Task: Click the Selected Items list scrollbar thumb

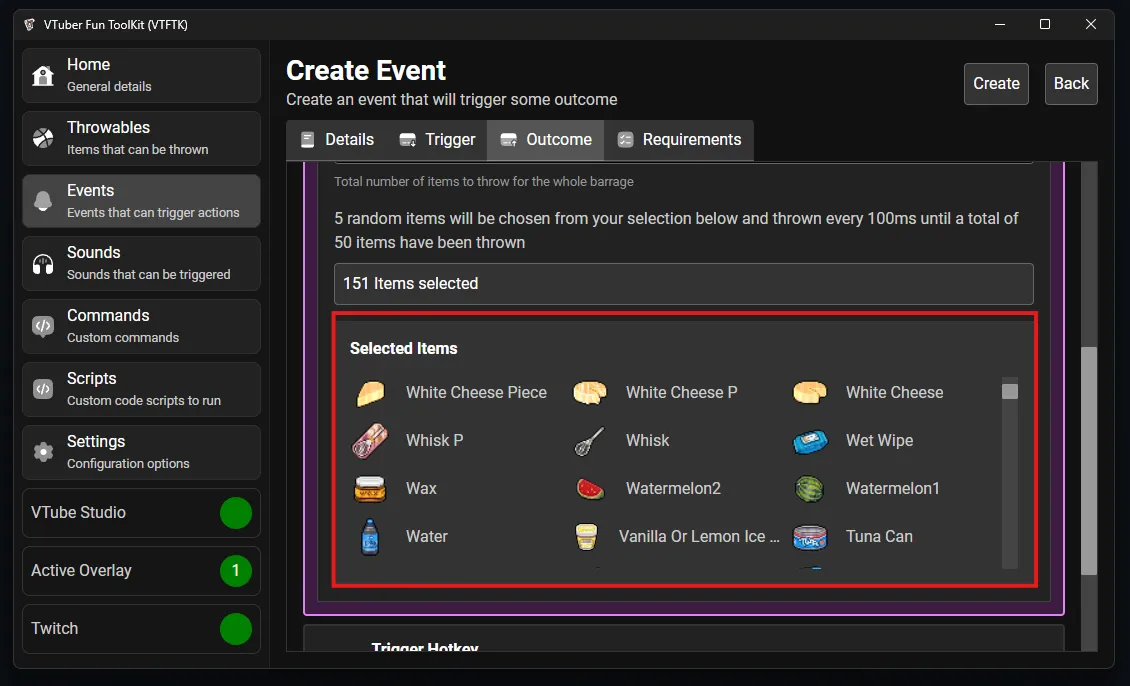Action: [x=1010, y=391]
